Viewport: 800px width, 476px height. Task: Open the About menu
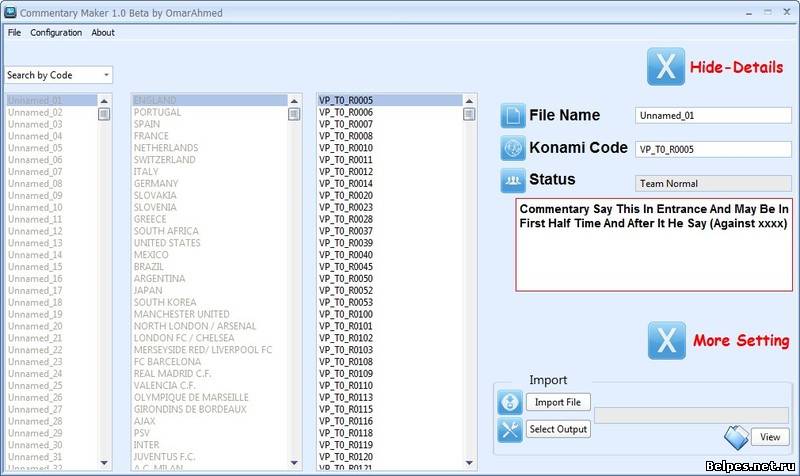[103, 33]
